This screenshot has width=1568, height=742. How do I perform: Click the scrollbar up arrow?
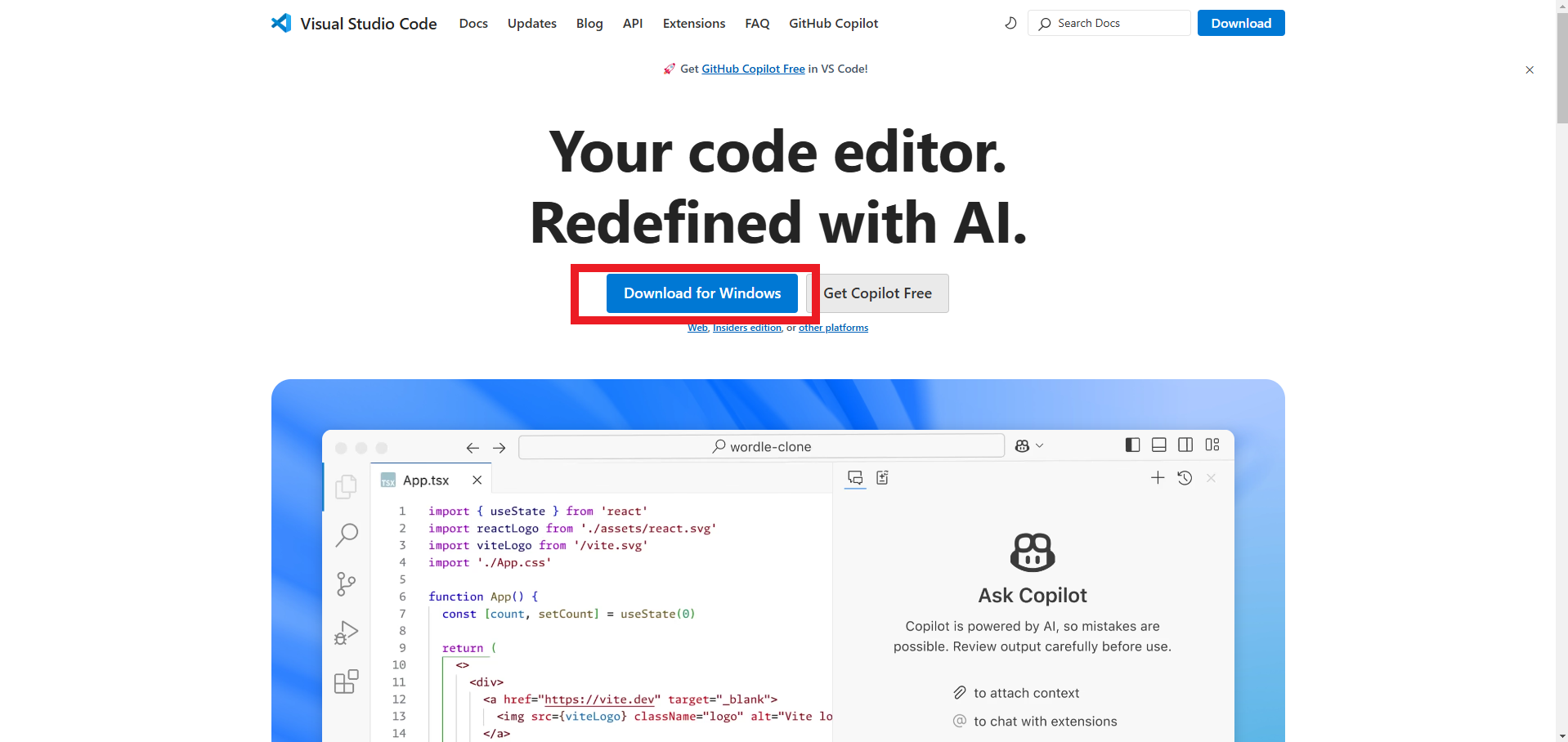tap(1561, 7)
